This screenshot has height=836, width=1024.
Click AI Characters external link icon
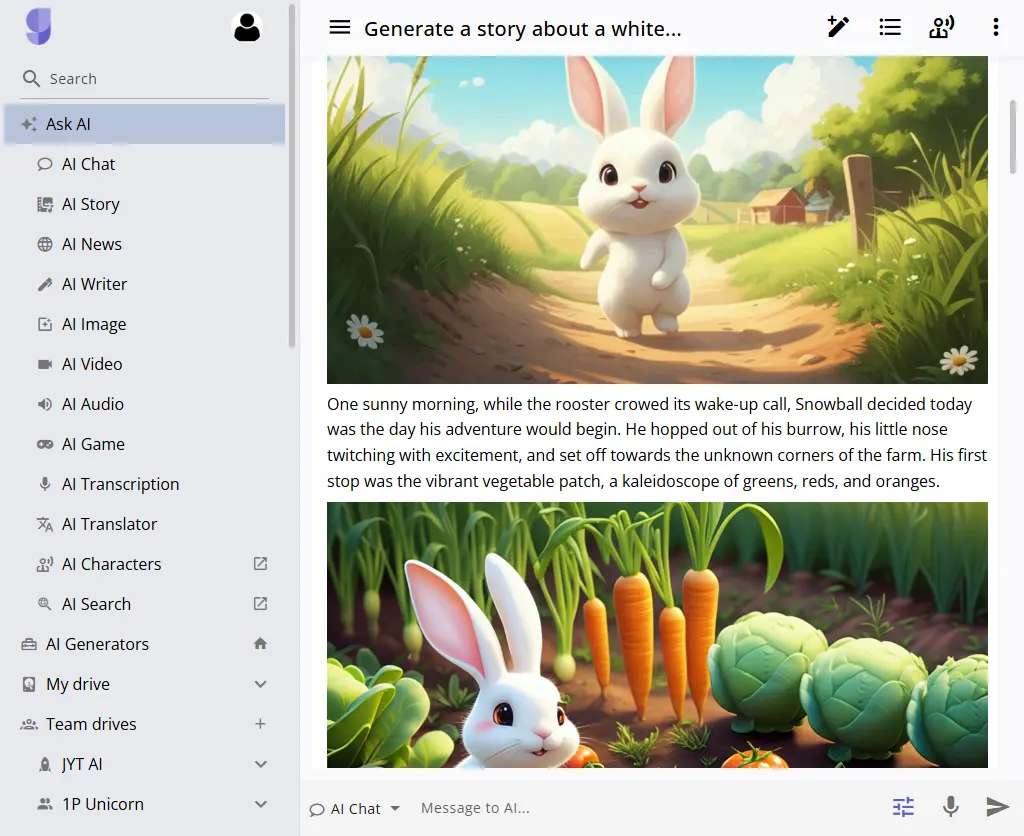tap(260, 564)
